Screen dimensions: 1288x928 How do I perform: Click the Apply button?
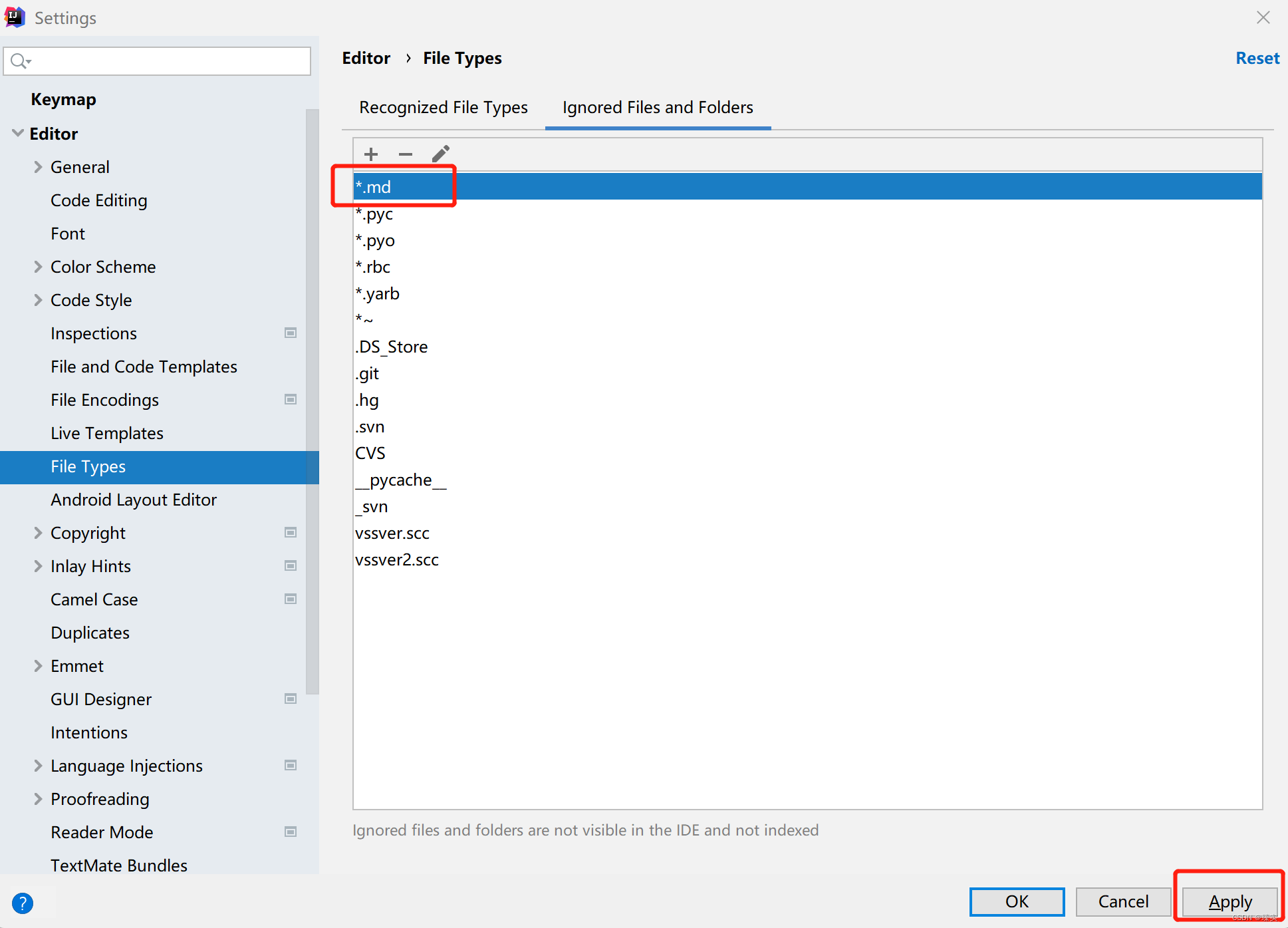1230,901
